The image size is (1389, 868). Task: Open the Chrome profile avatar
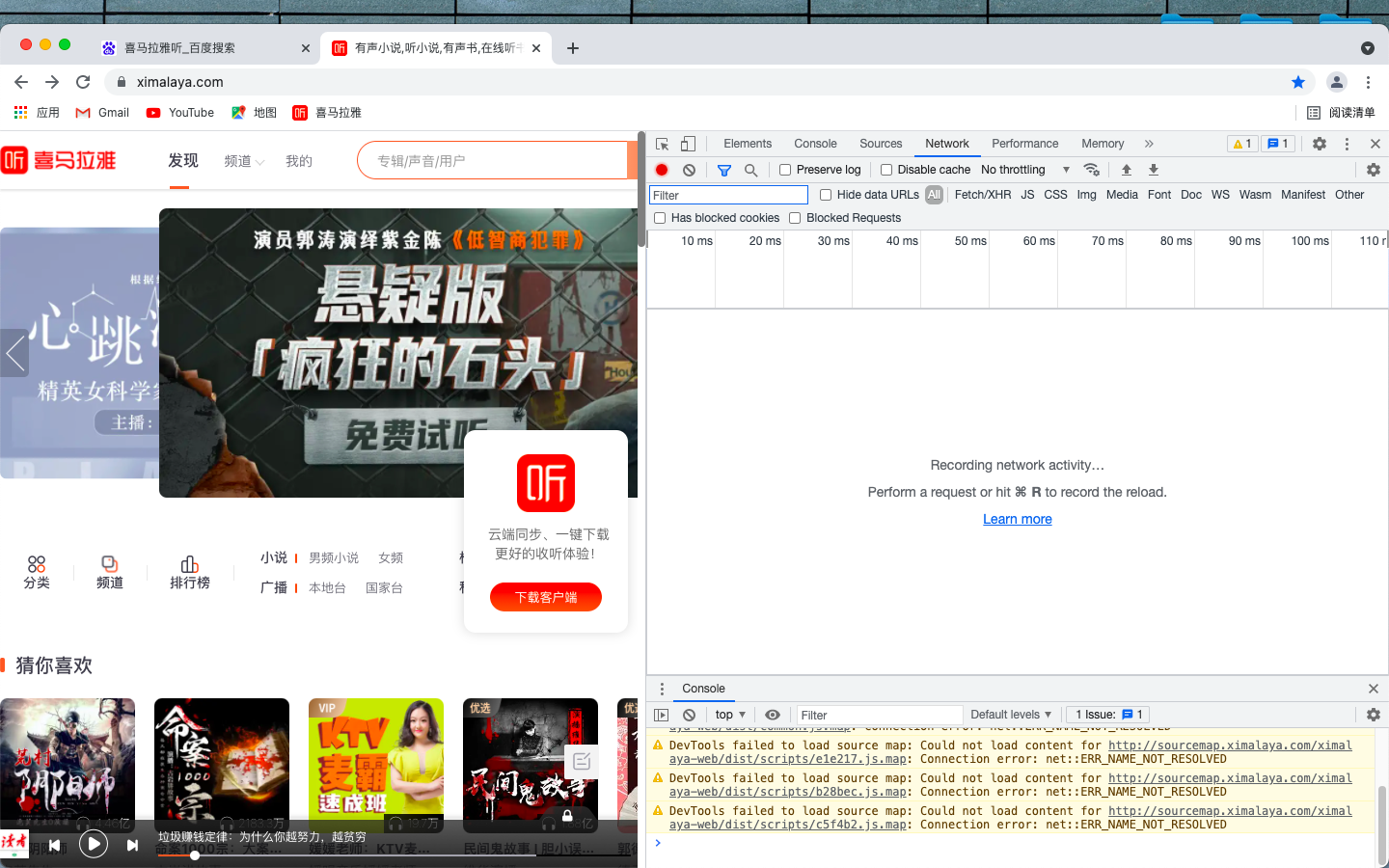point(1337,82)
